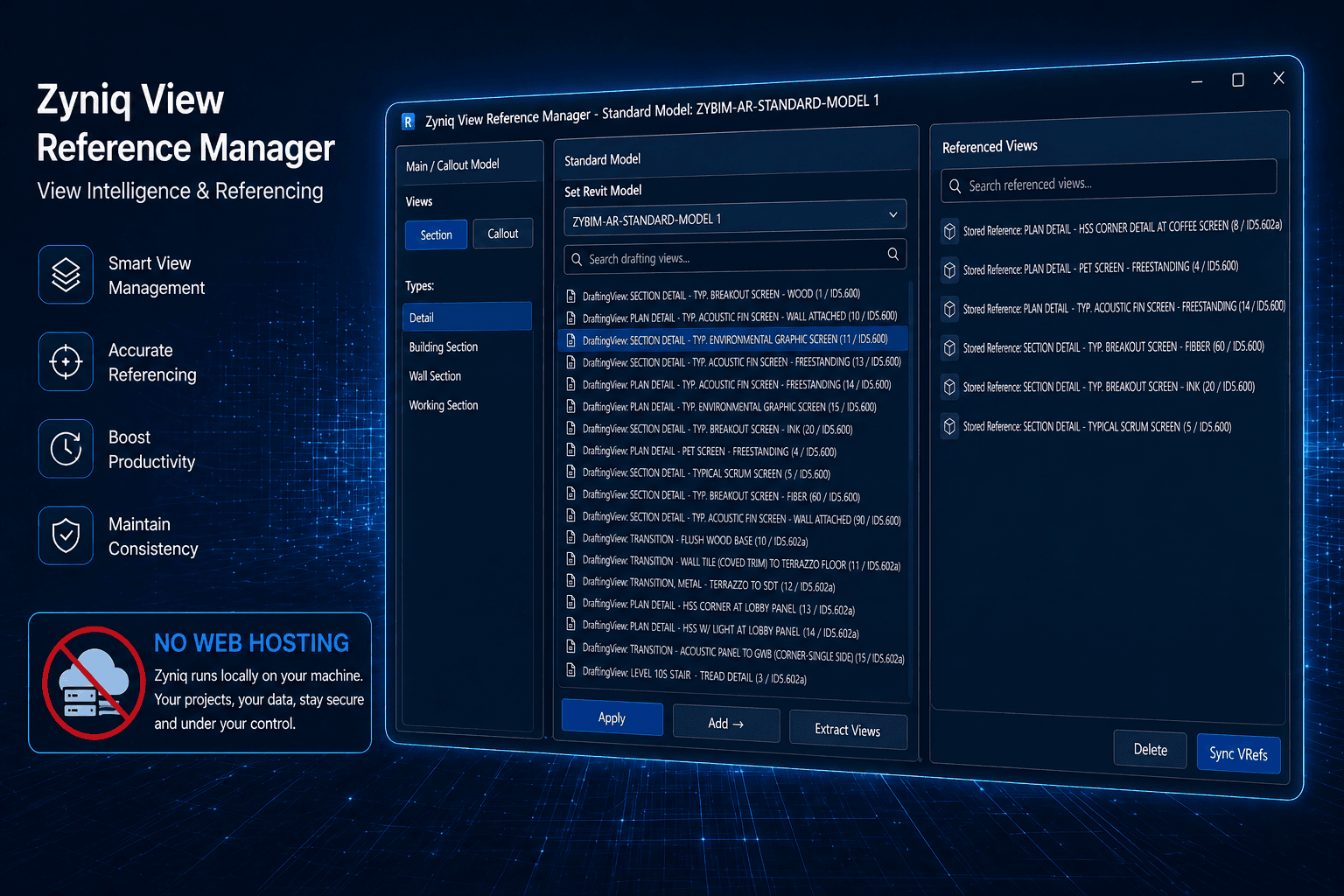Screen dimensions: 1344x896
Task: Select the Detail type
Action: tap(467, 317)
